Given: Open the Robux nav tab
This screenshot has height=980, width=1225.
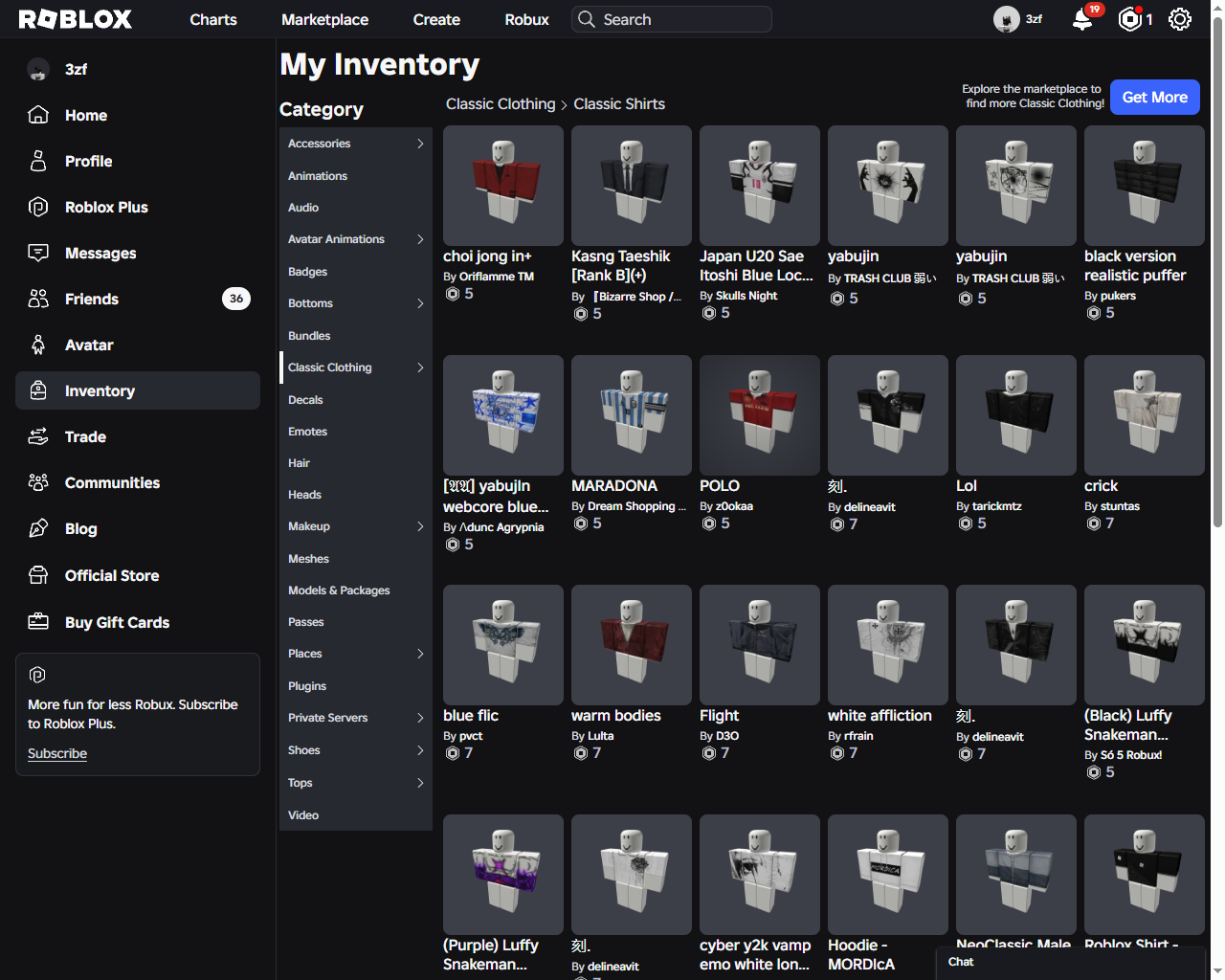Looking at the screenshot, I should point(526,19).
